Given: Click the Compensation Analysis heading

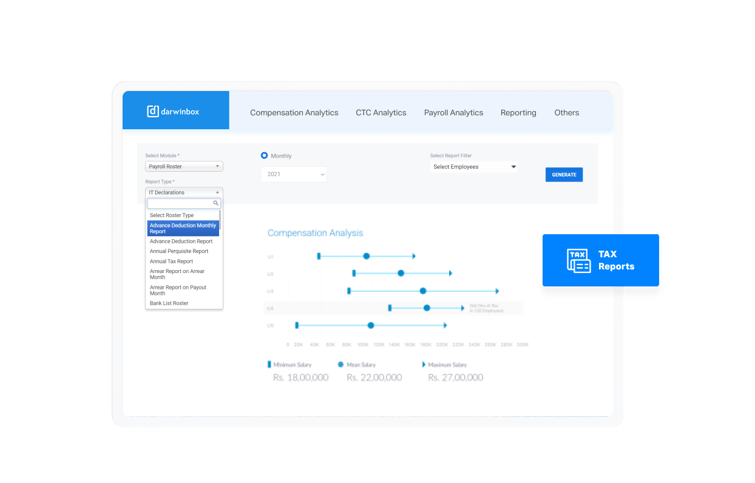Looking at the screenshot, I should [315, 233].
